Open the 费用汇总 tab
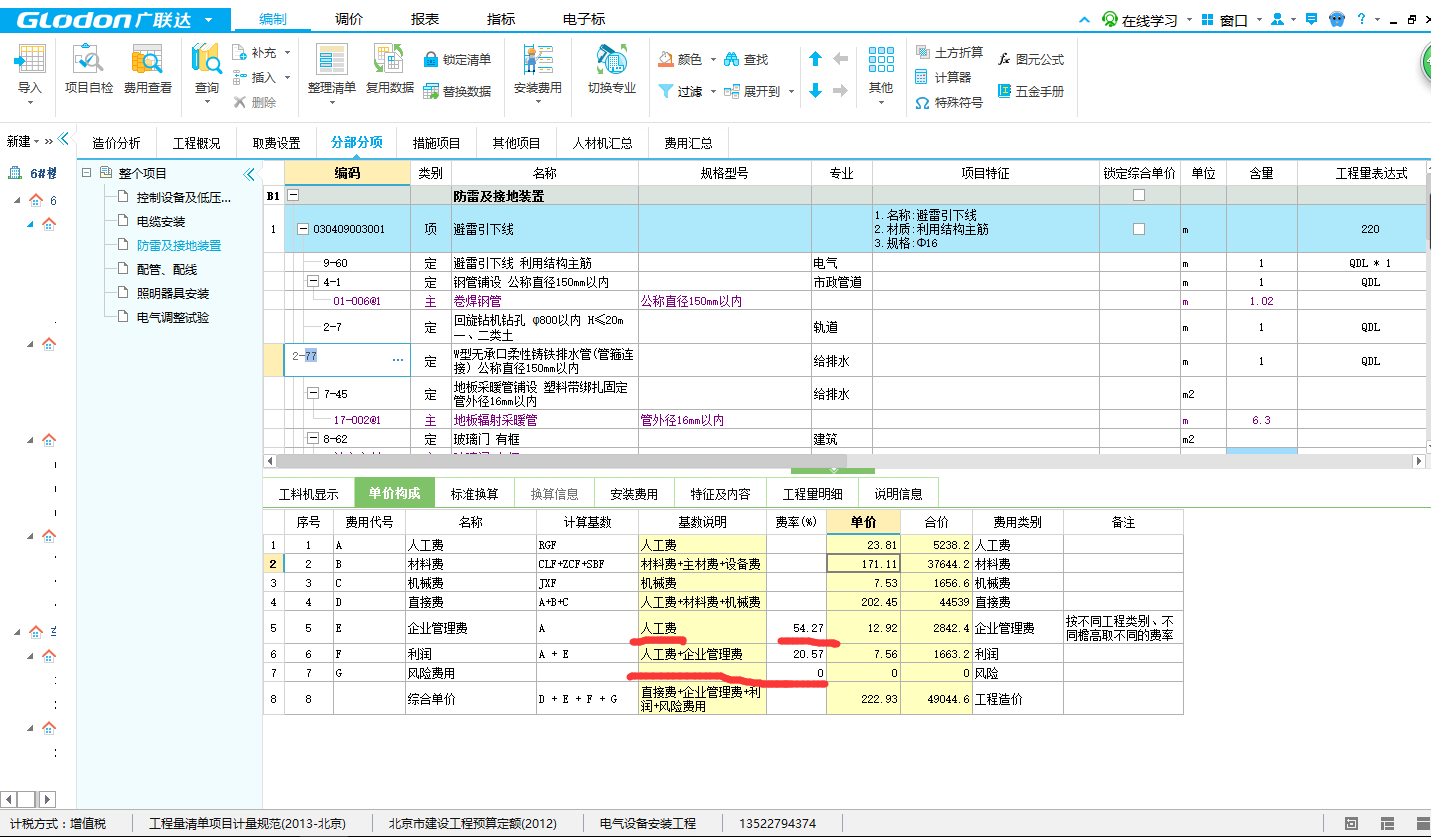The image size is (1431, 837). [x=688, y=143]
